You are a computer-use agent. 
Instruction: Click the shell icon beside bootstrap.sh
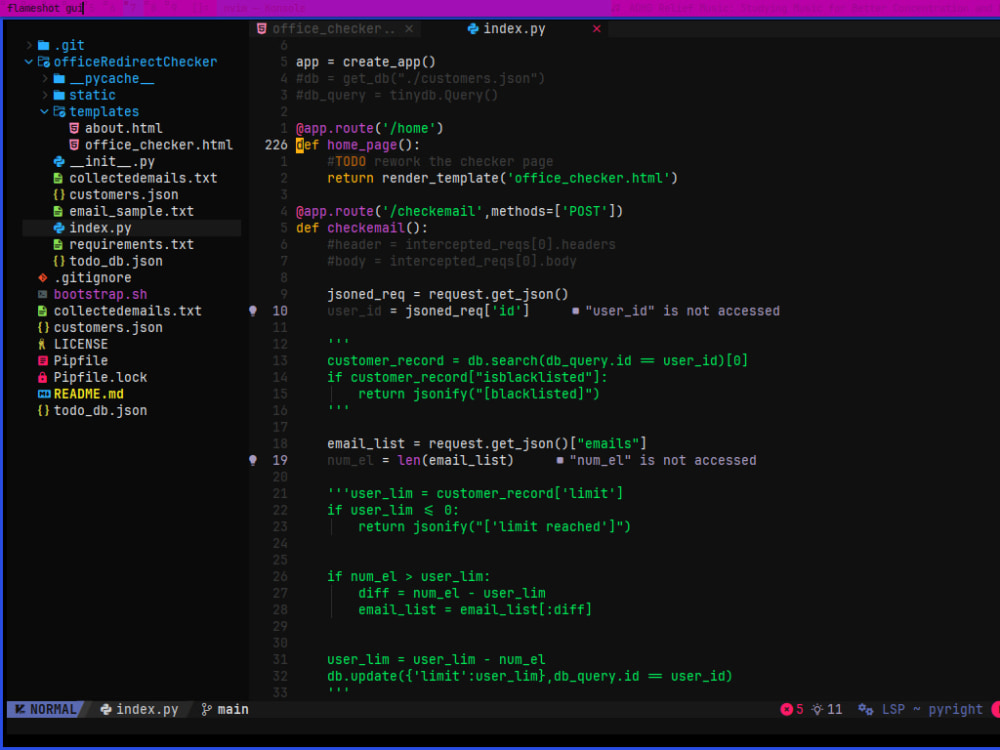[x=43, y=294]
